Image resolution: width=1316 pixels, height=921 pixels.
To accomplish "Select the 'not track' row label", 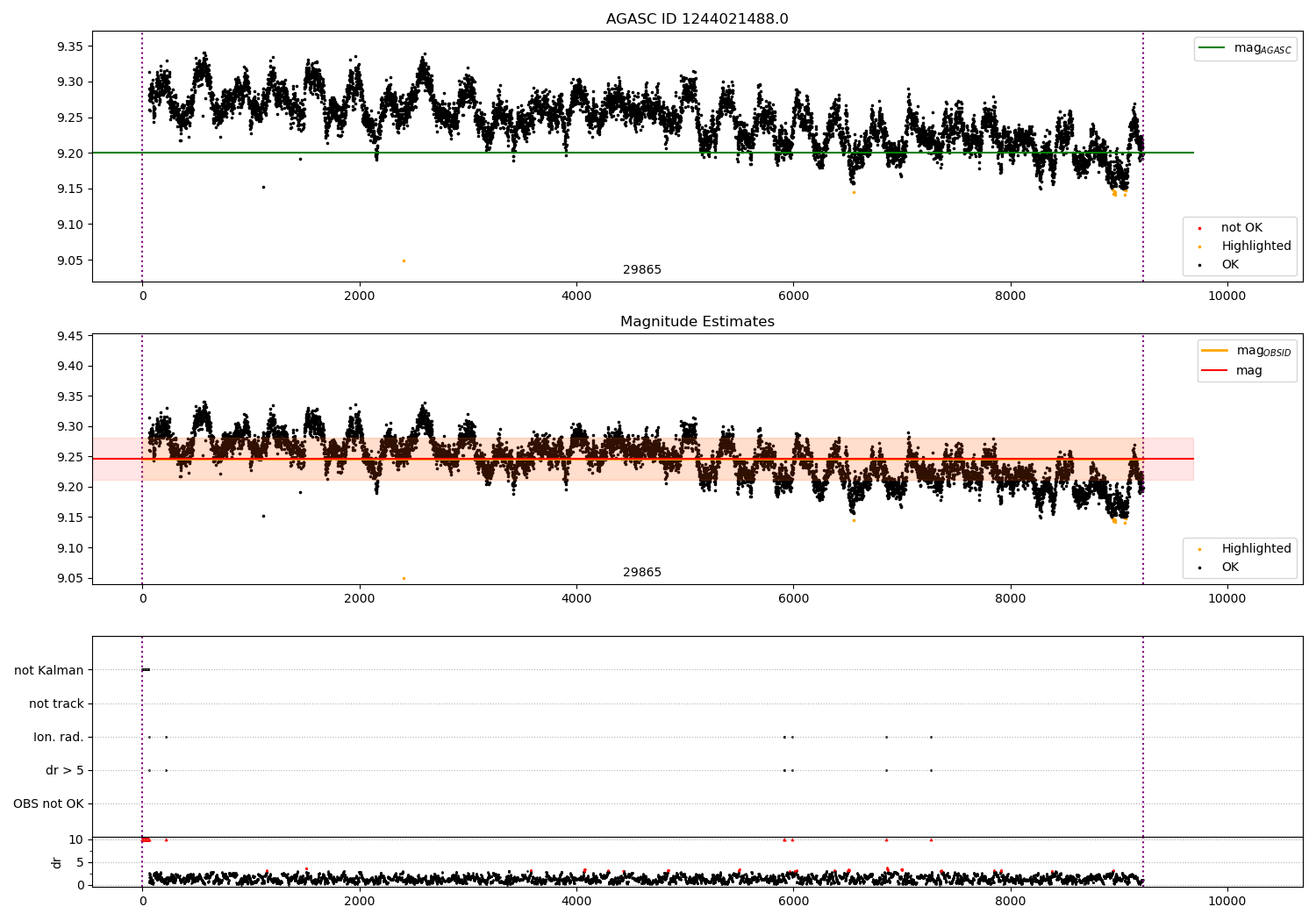I will pos(56,704).
